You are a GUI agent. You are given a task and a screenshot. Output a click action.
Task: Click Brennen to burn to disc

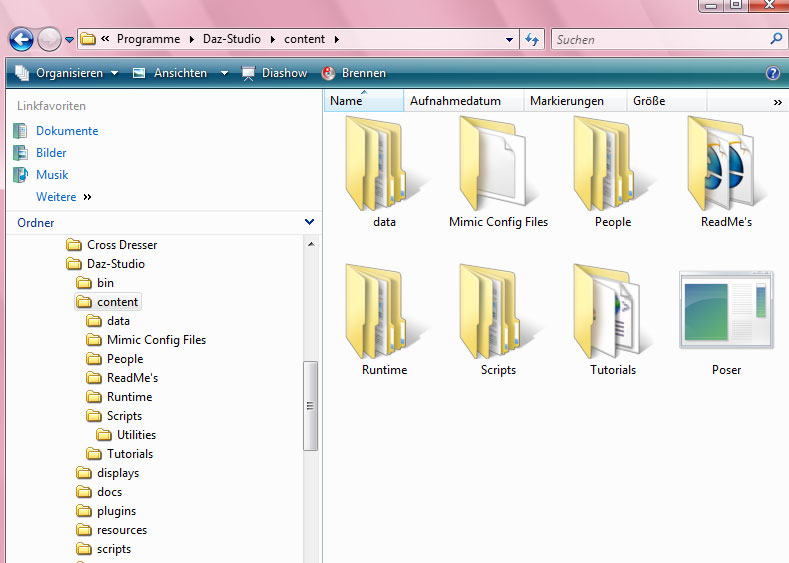[x=354, y=73]
